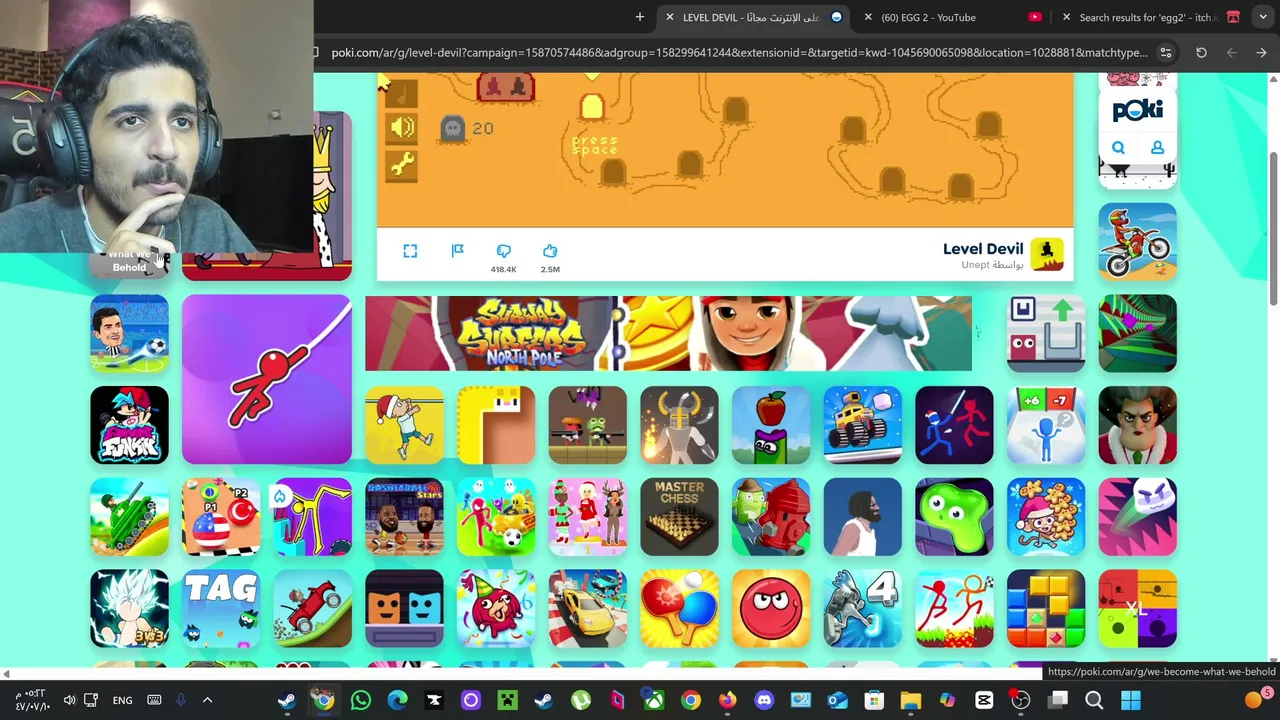Click the Level Devil yellow game icon
This screenshot has height=720, width=1280.
coord(1047,254)
